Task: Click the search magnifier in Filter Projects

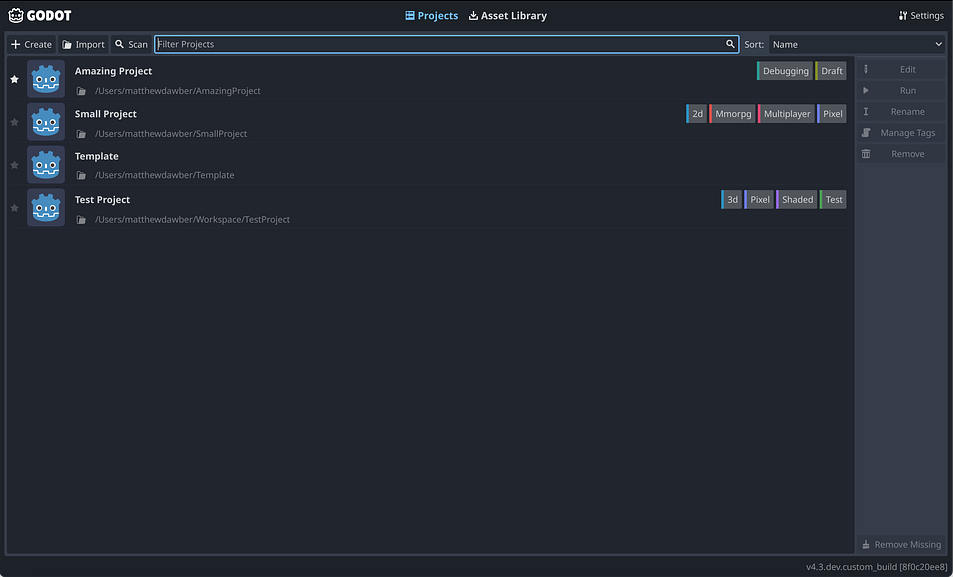Action: (x=730, y=44)
